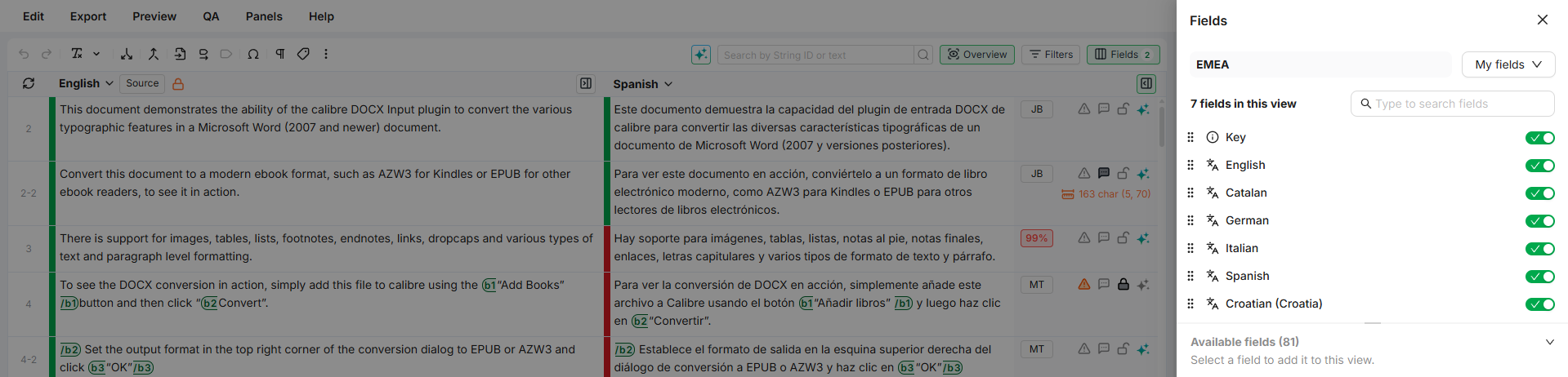Insert special character using the omega icon
The width and height of the screenshot is (1568, 377).
[253, 54]
